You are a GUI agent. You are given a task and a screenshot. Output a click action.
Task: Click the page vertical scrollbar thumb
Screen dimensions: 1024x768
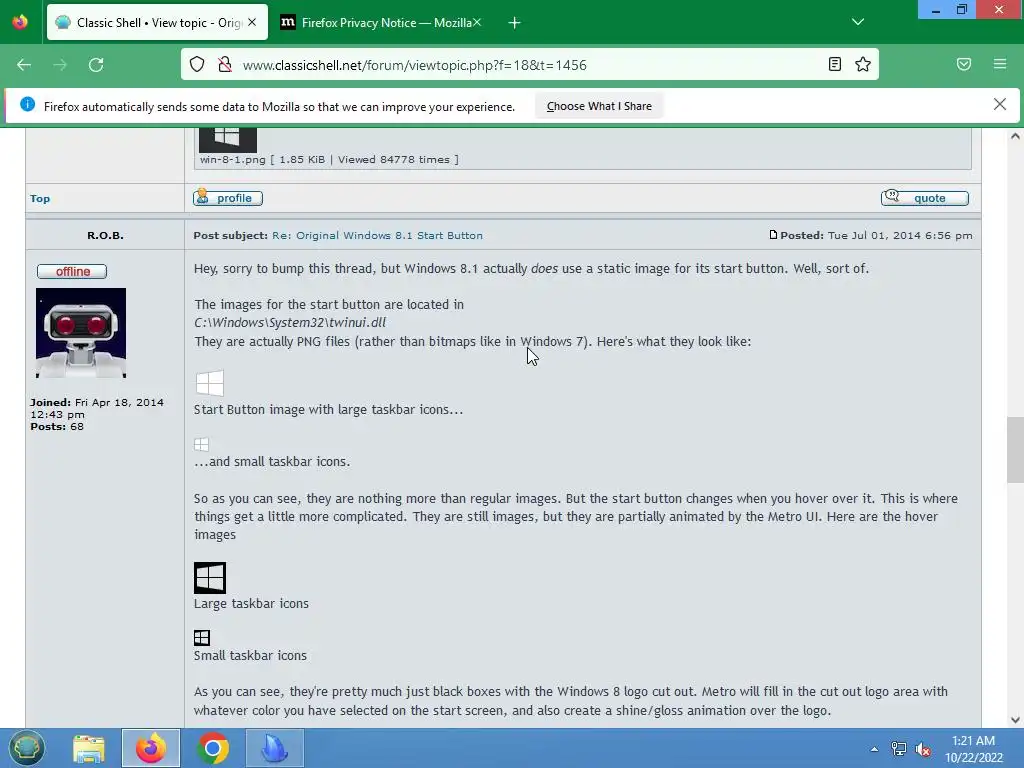[1015, 449]
